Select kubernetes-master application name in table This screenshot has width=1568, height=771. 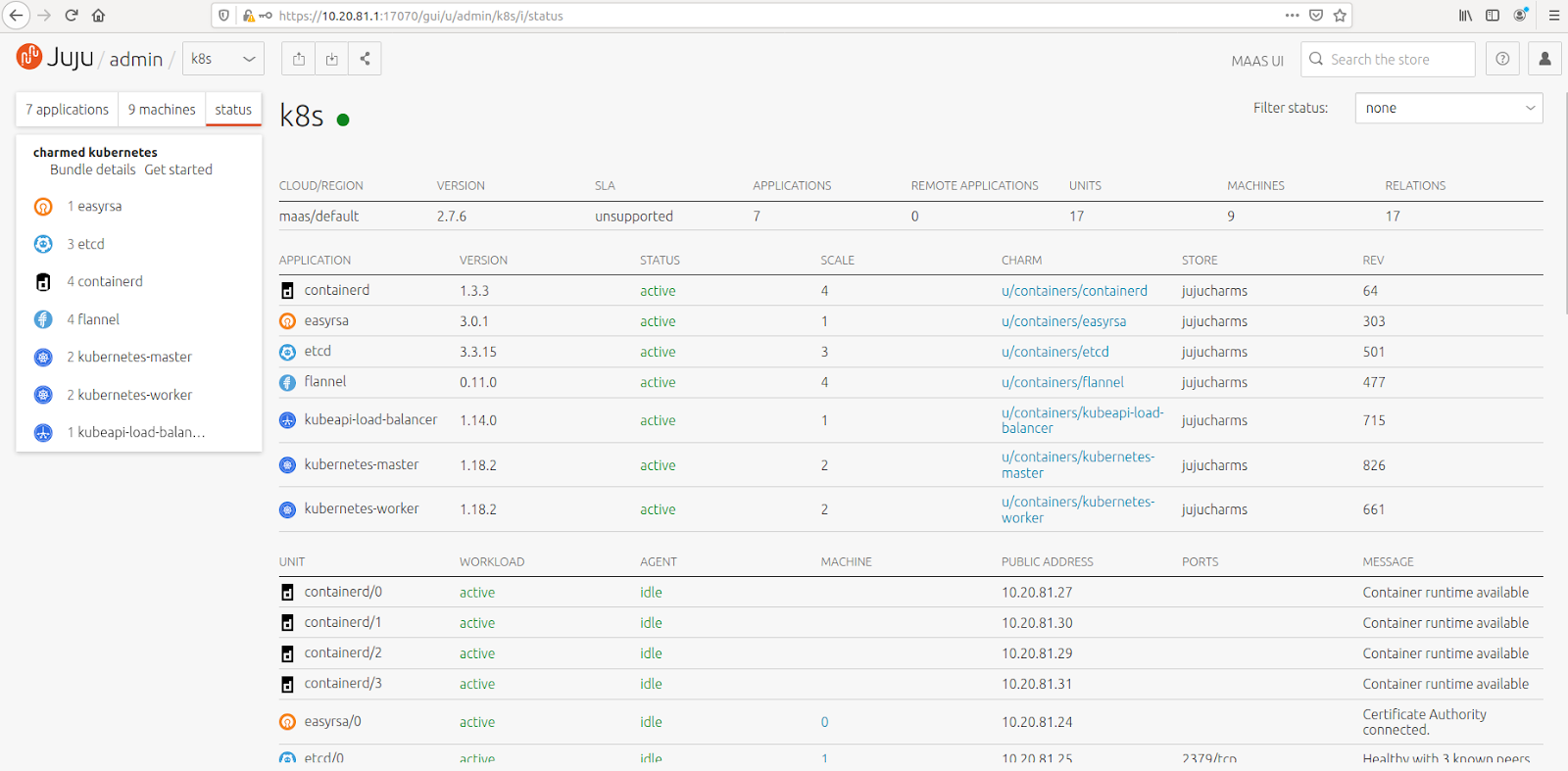click(x=362, y=464)
